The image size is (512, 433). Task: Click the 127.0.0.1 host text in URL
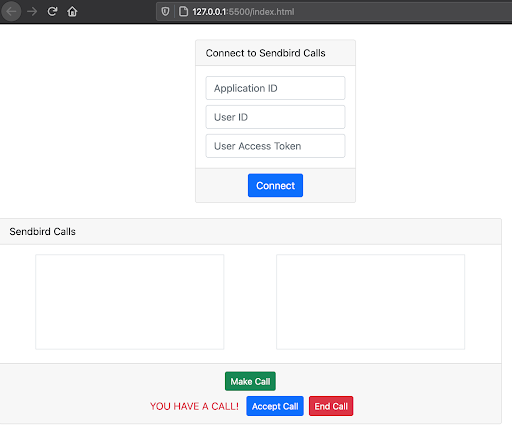click(209, 12)
